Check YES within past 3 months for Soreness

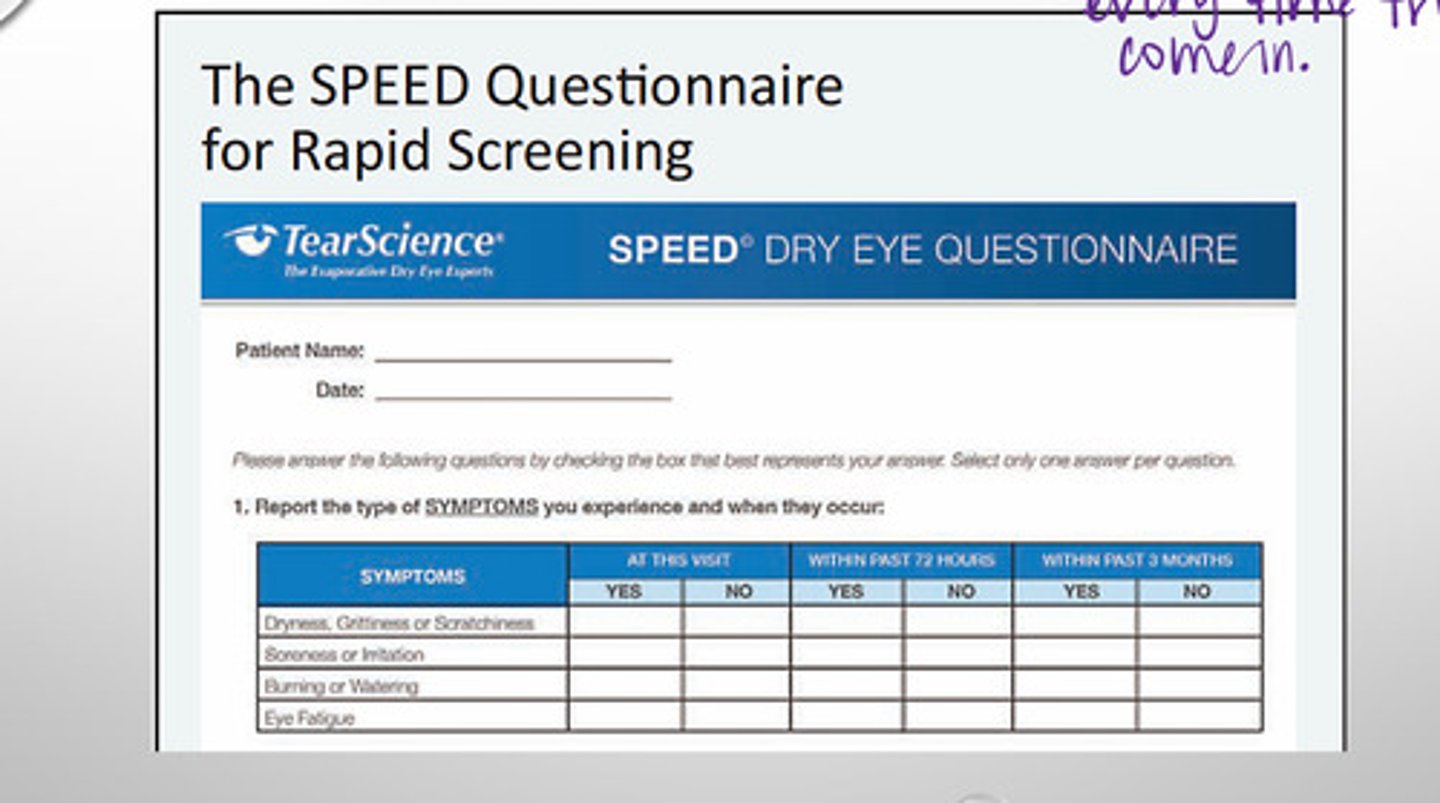1075,654
